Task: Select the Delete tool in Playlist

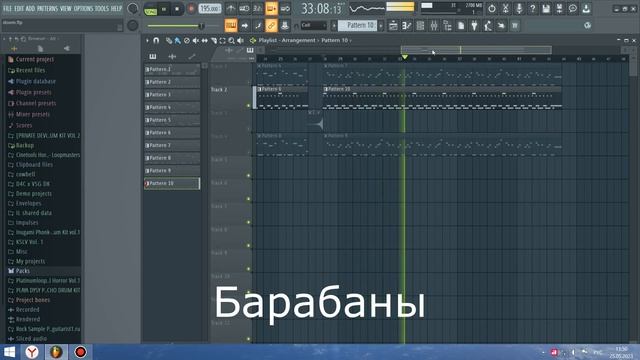Action: (187, 40)
